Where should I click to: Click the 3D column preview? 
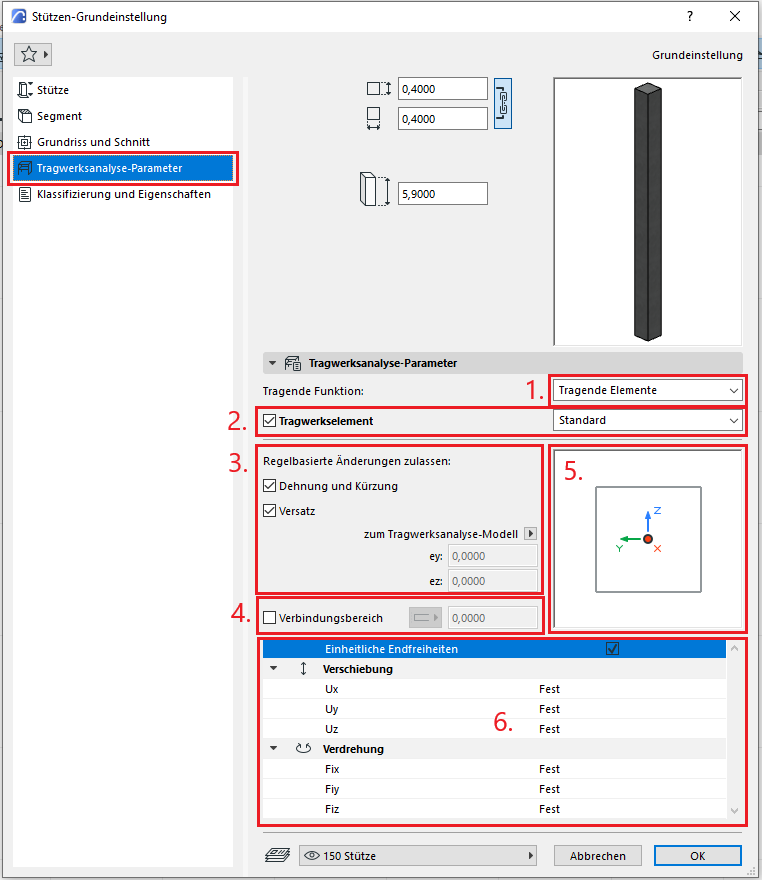click(x=648, y=212)
